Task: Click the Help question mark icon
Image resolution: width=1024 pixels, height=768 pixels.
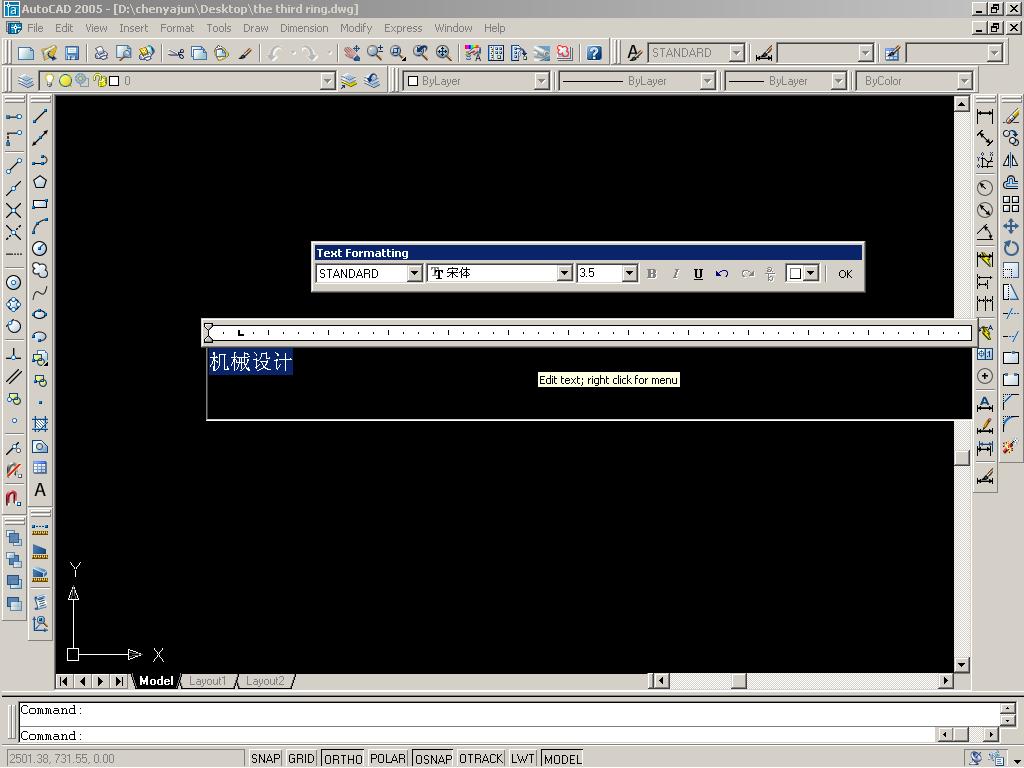Action: click(594, 53)
